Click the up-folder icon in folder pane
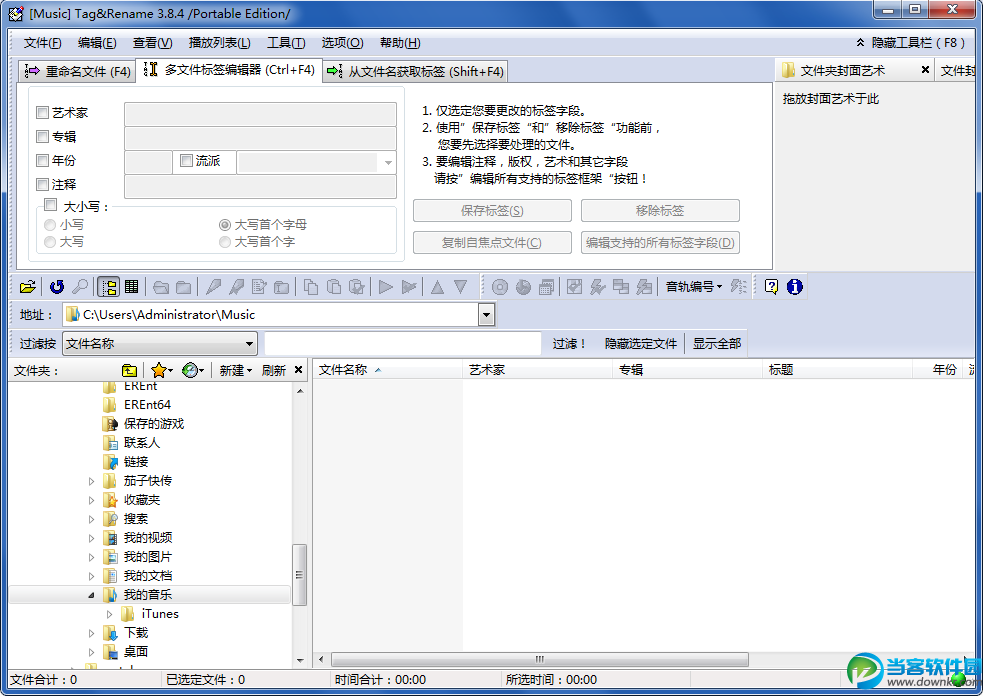This screenshot has height=696, width=983. pyautogui.click(x=129, y=371)
